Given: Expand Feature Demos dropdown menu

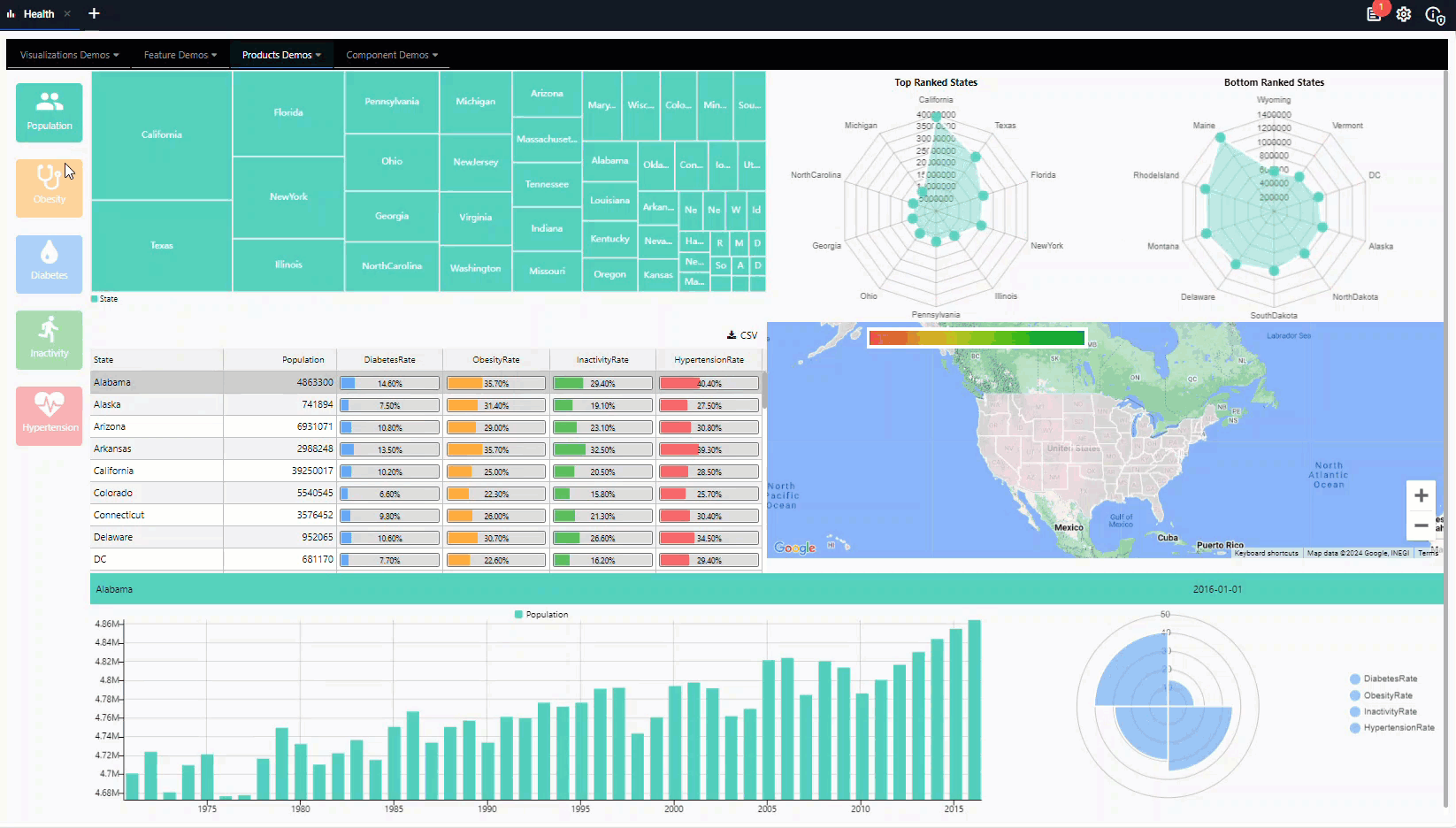Looking at the screenshot, I should pos(180,55).
